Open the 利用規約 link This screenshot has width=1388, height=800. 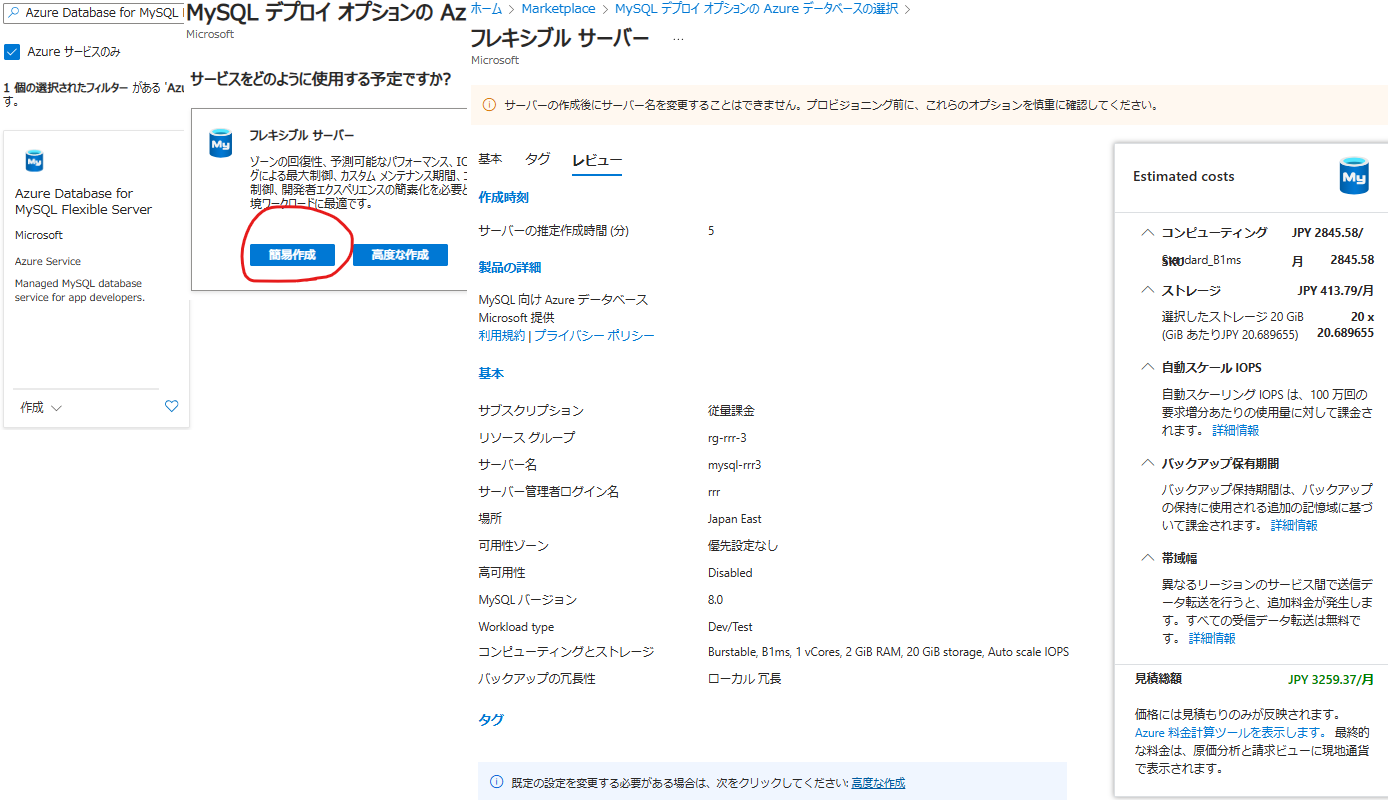click(502, 336)
